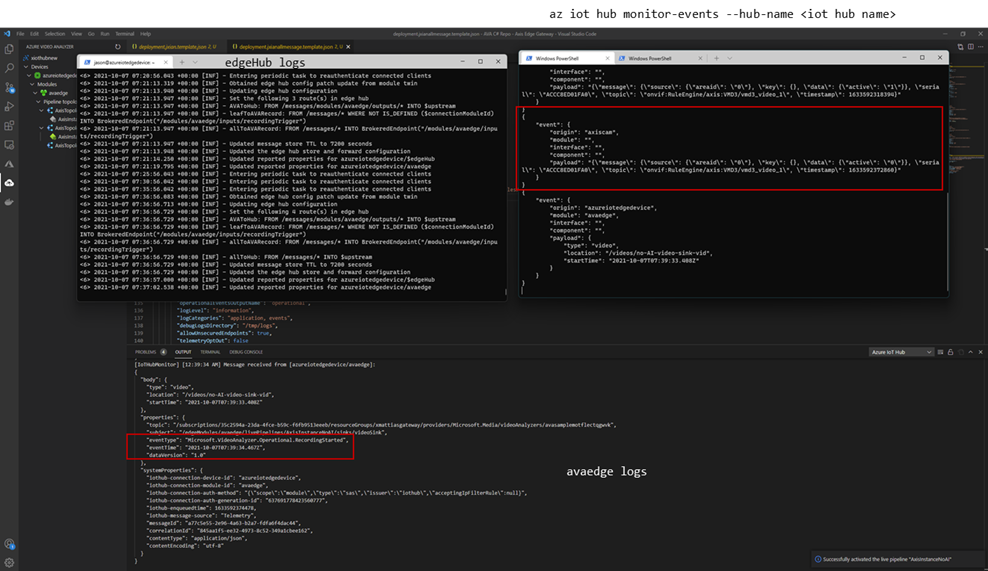Click the VS Code logo in the title bar
The image size is (988, 571).
coord(7,33)
